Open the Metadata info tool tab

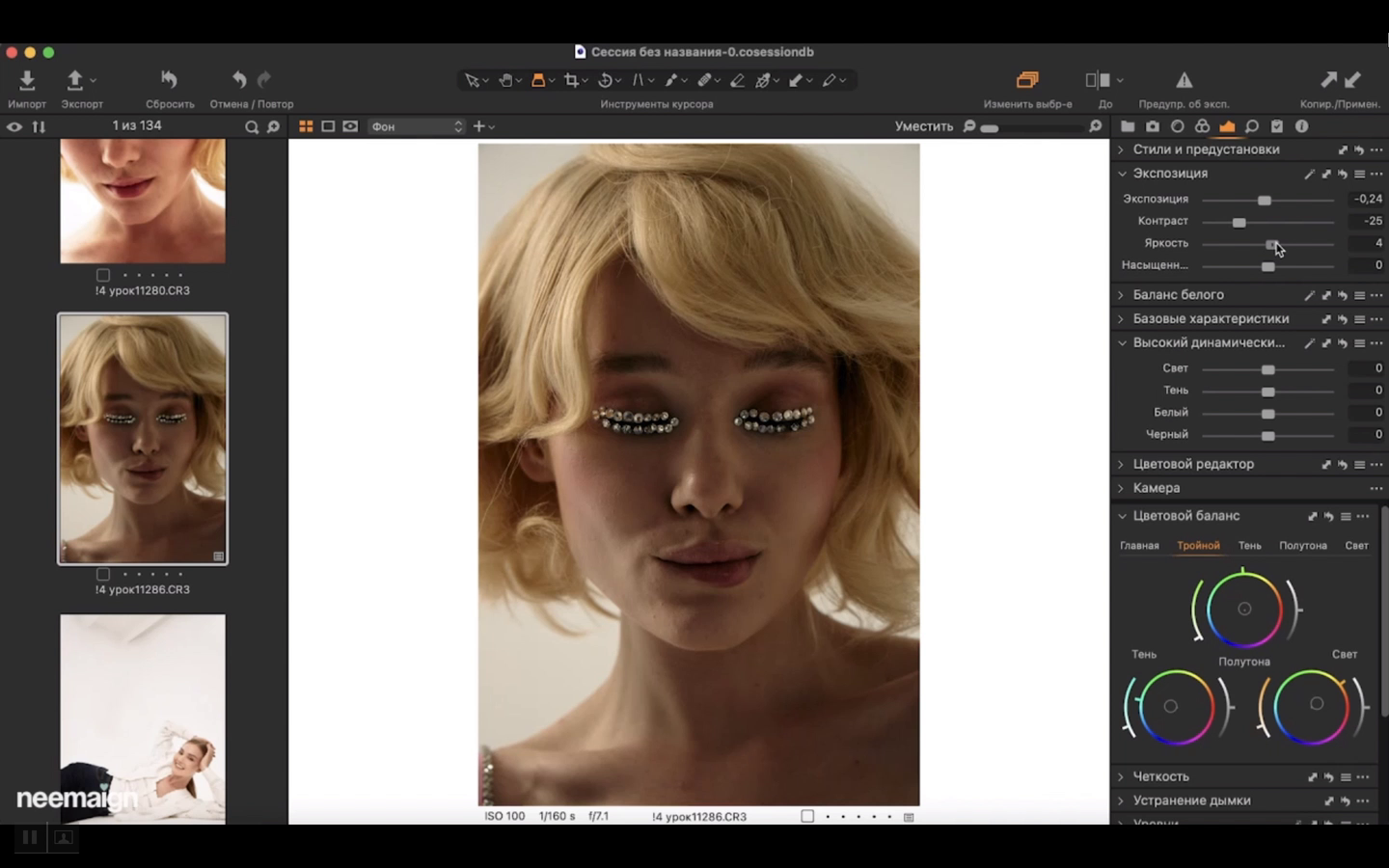[x=1301, y=126]
